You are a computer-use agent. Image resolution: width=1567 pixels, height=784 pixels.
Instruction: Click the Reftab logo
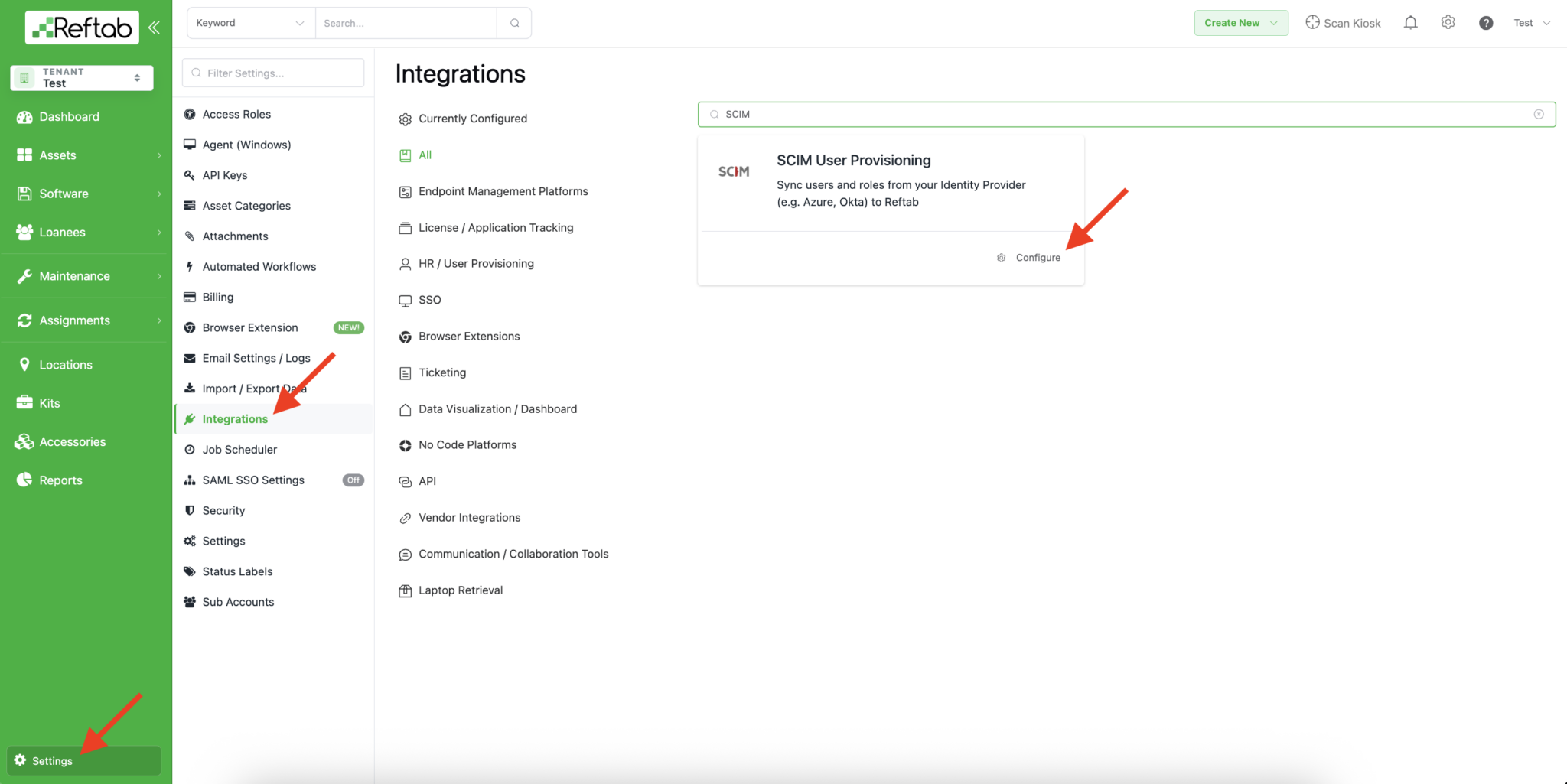[82, 28]
